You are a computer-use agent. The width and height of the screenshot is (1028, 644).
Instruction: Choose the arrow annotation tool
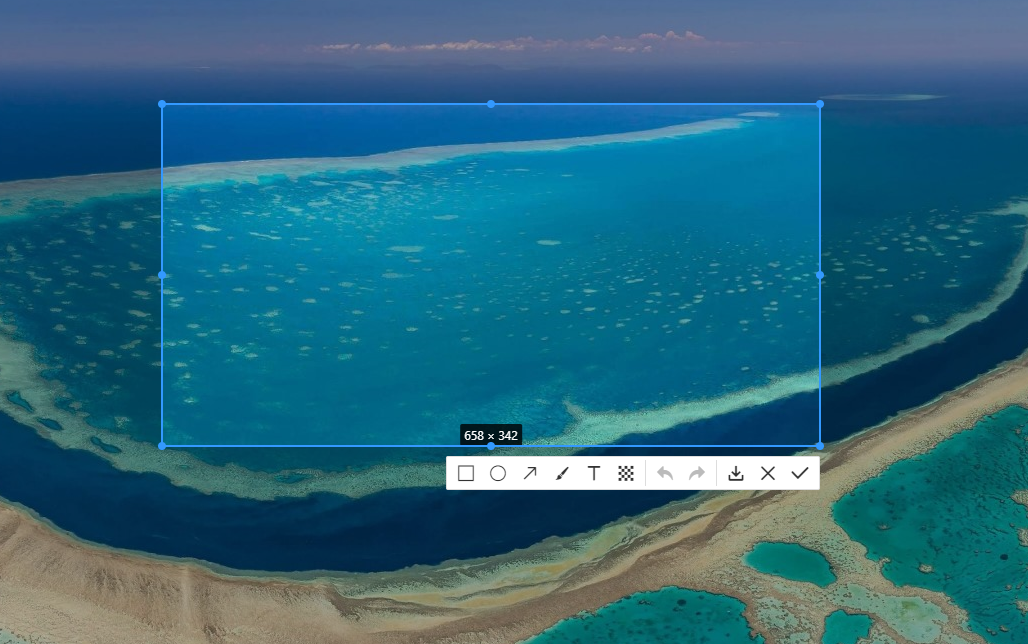click(530, 473)
